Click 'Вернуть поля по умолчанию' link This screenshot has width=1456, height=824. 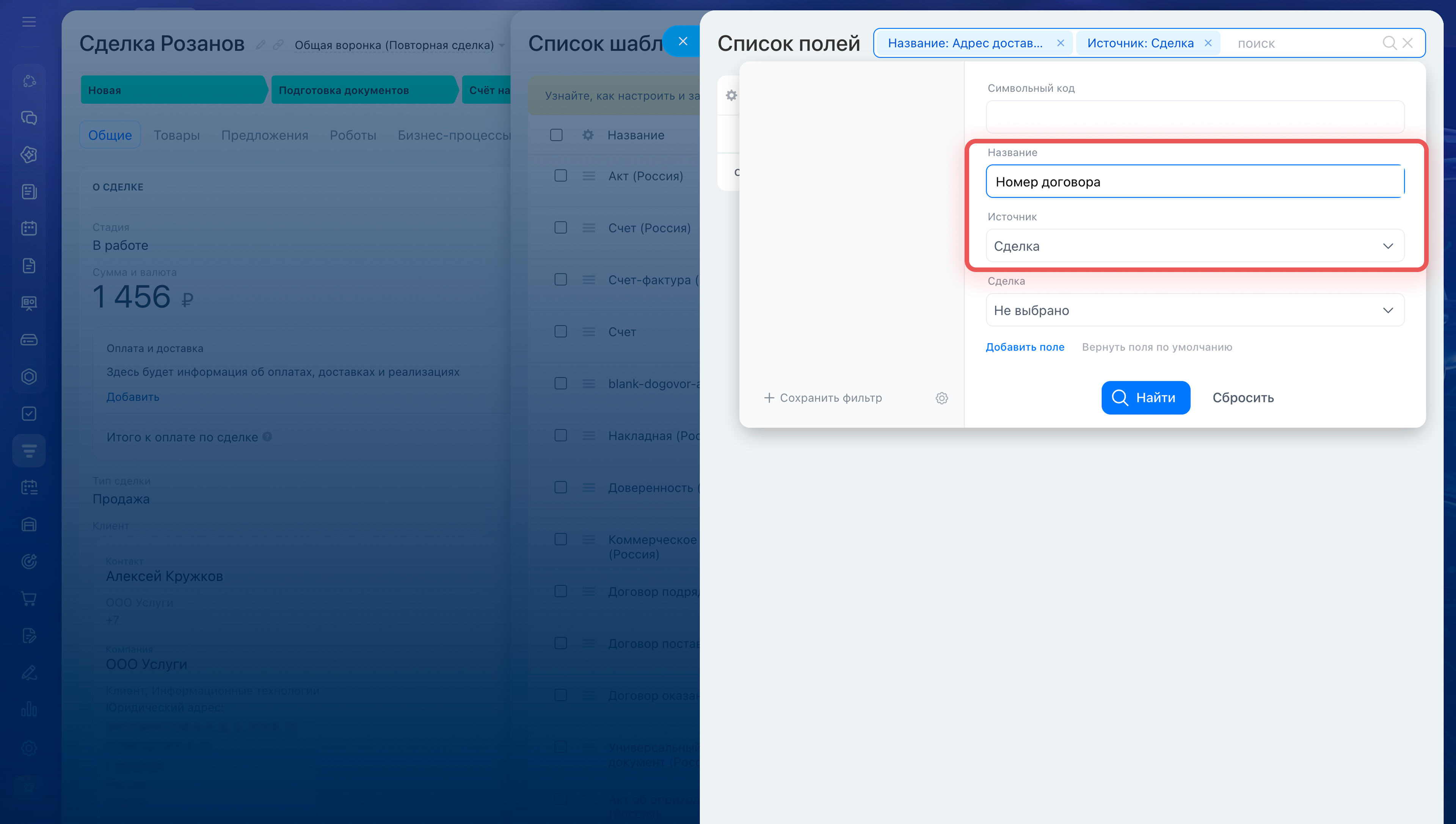1157,347
